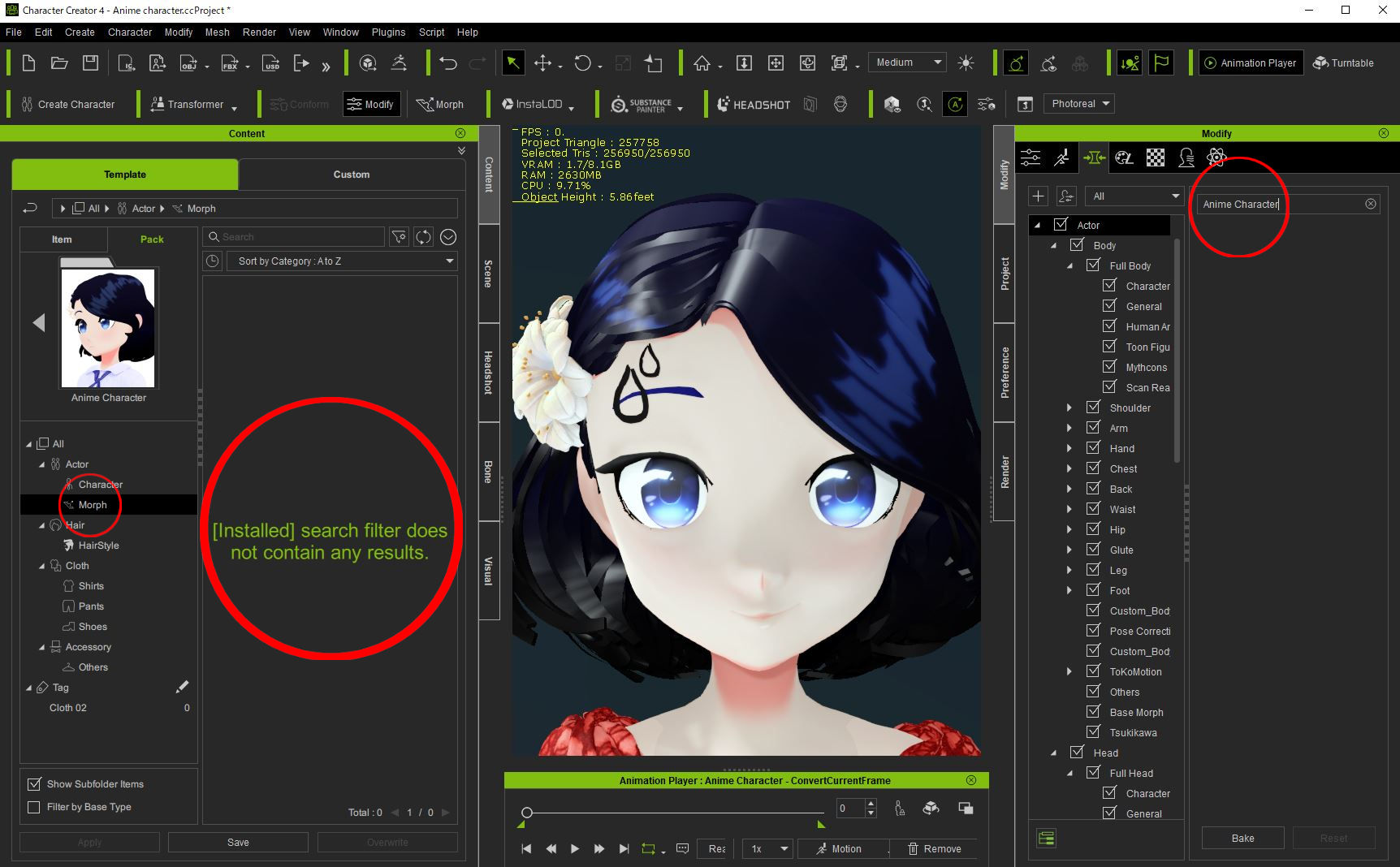Activate the Rotate tool icon
The width and height of the screenshot is (1400, 867).
583,63
